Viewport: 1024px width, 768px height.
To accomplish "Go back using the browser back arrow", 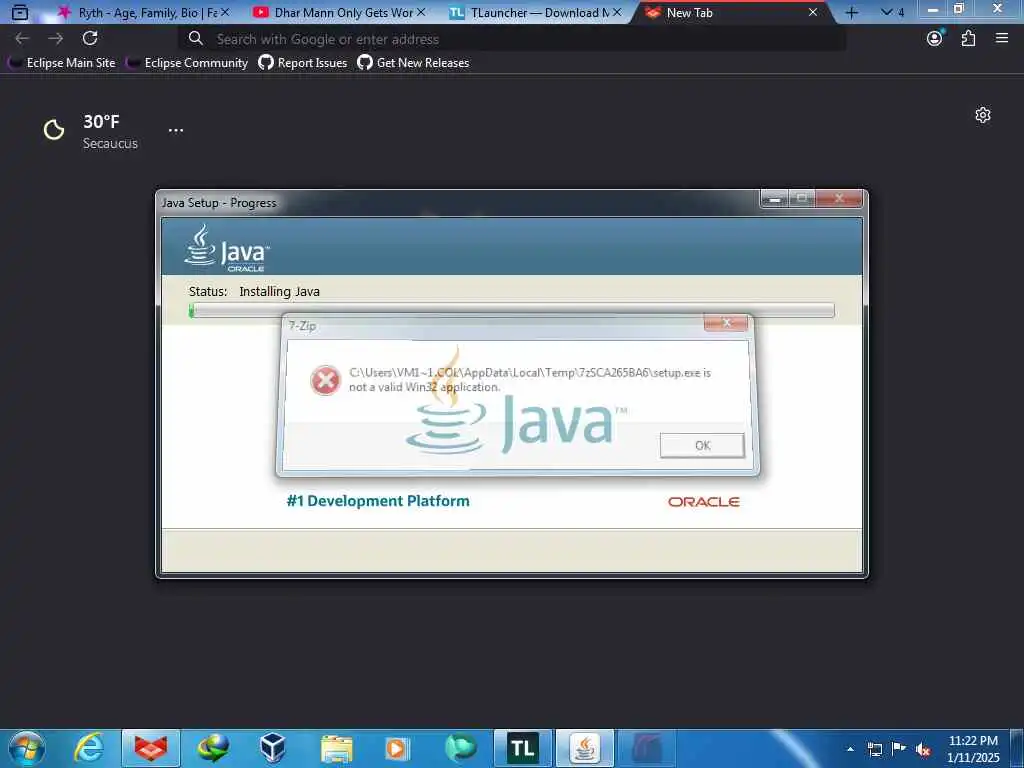I will point(22,39).
